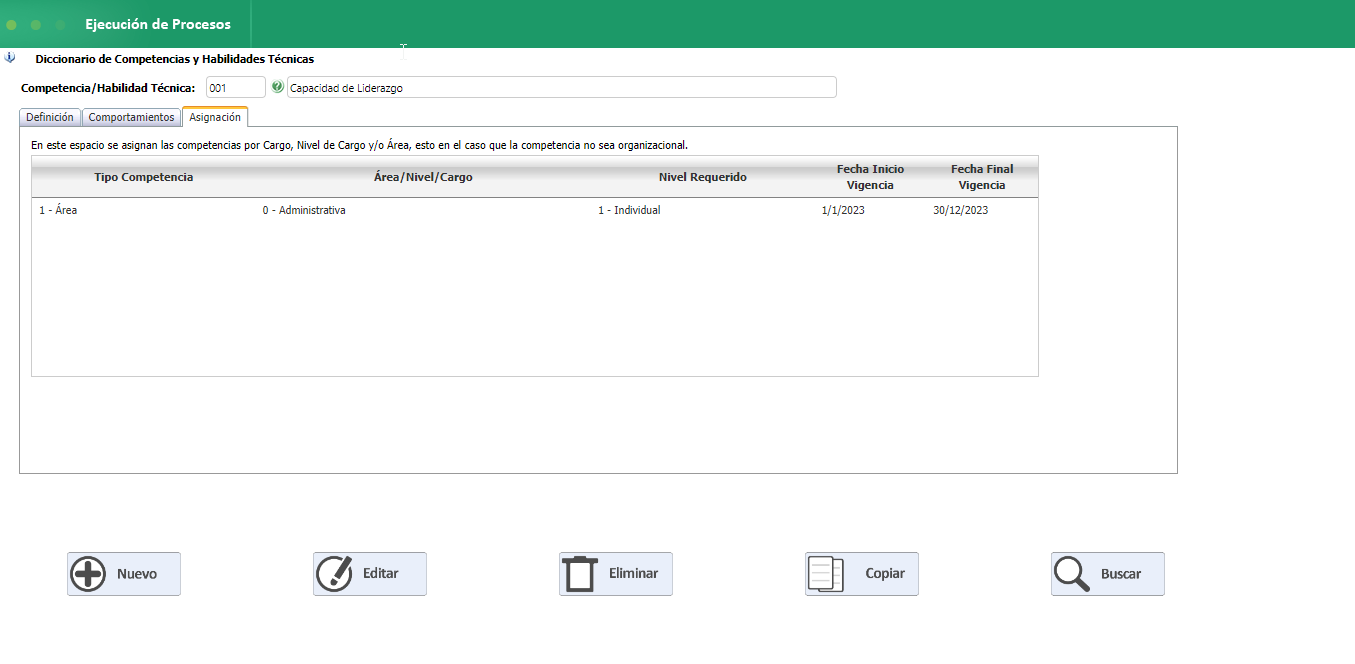Click the Nivel Requerido column header
Viewport: 1355px width, 664px height.
pyautogui.click(x=702, y=177)
